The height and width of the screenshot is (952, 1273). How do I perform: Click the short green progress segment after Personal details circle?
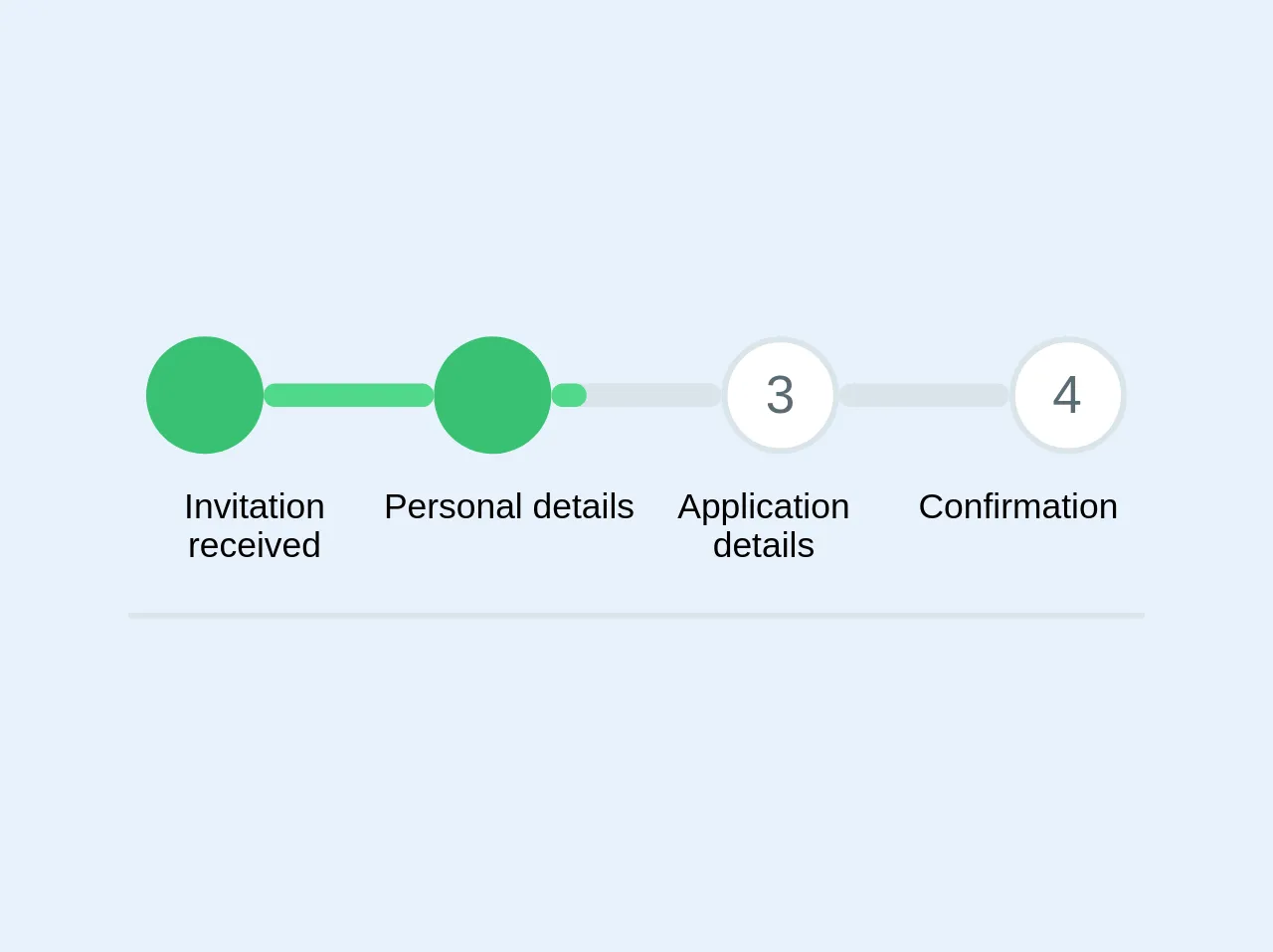(x=569, y=395)
